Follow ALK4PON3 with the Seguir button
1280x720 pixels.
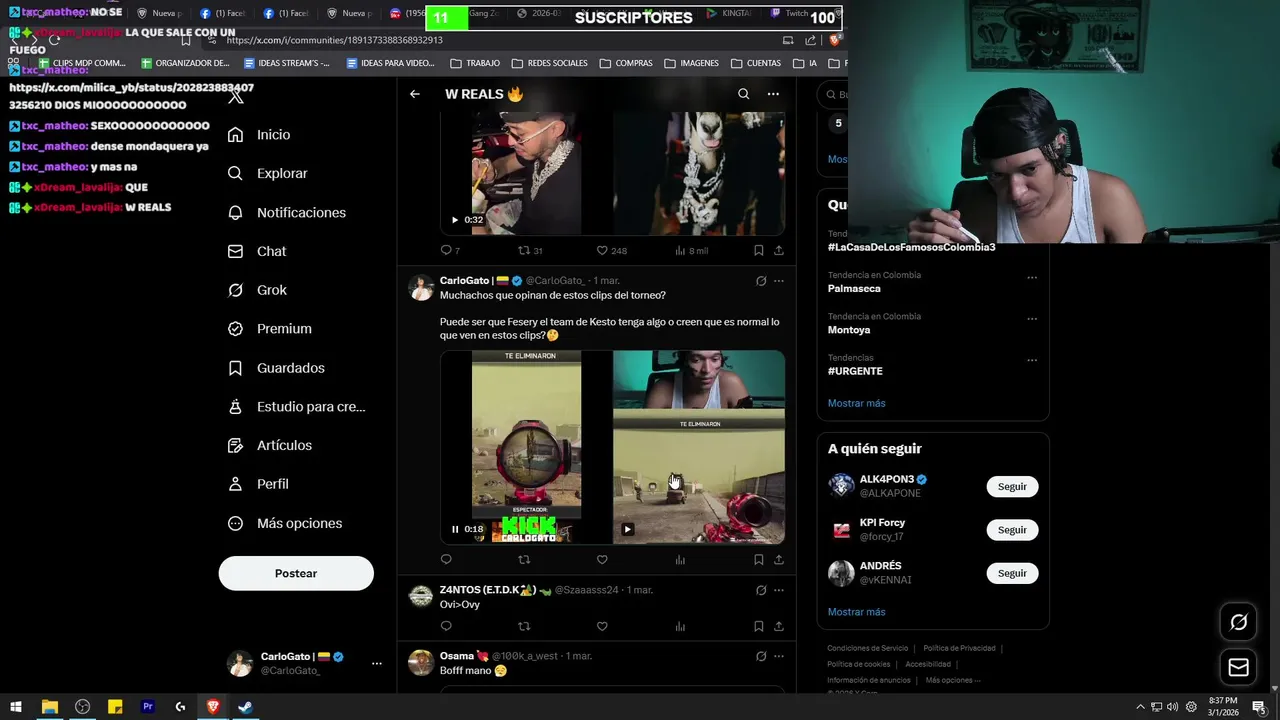point(1012,486)
